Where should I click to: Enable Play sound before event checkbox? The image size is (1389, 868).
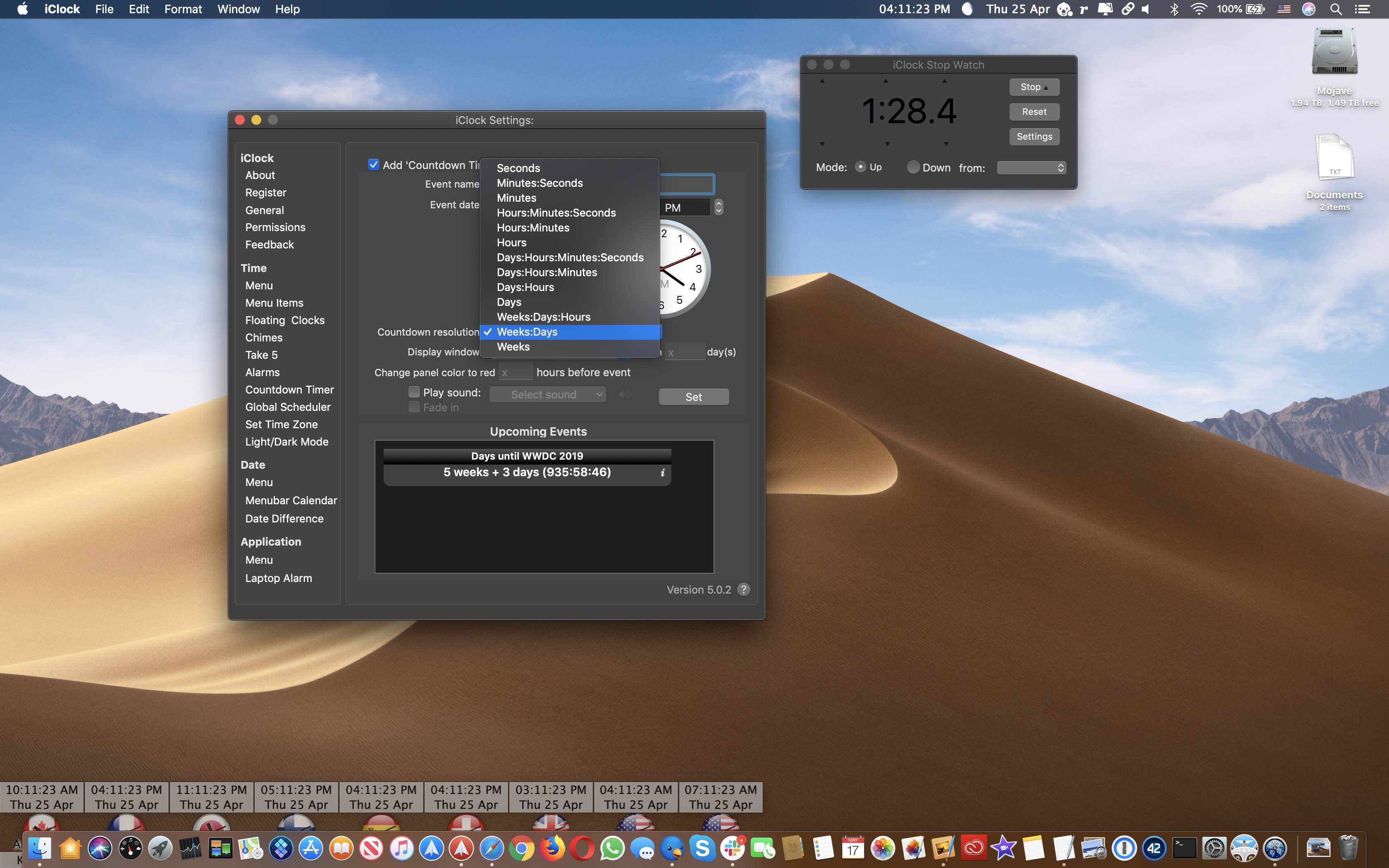[413, 392]
